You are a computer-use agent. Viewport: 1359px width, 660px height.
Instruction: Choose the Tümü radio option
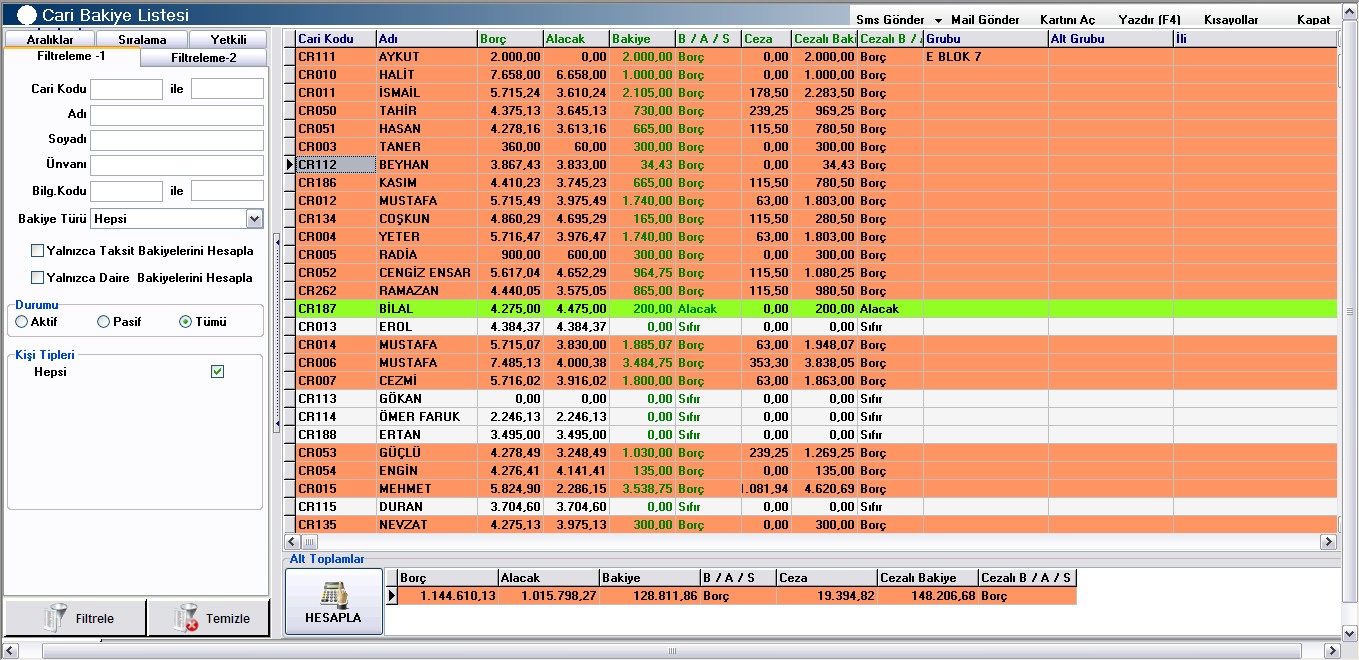tap(185, 322)
